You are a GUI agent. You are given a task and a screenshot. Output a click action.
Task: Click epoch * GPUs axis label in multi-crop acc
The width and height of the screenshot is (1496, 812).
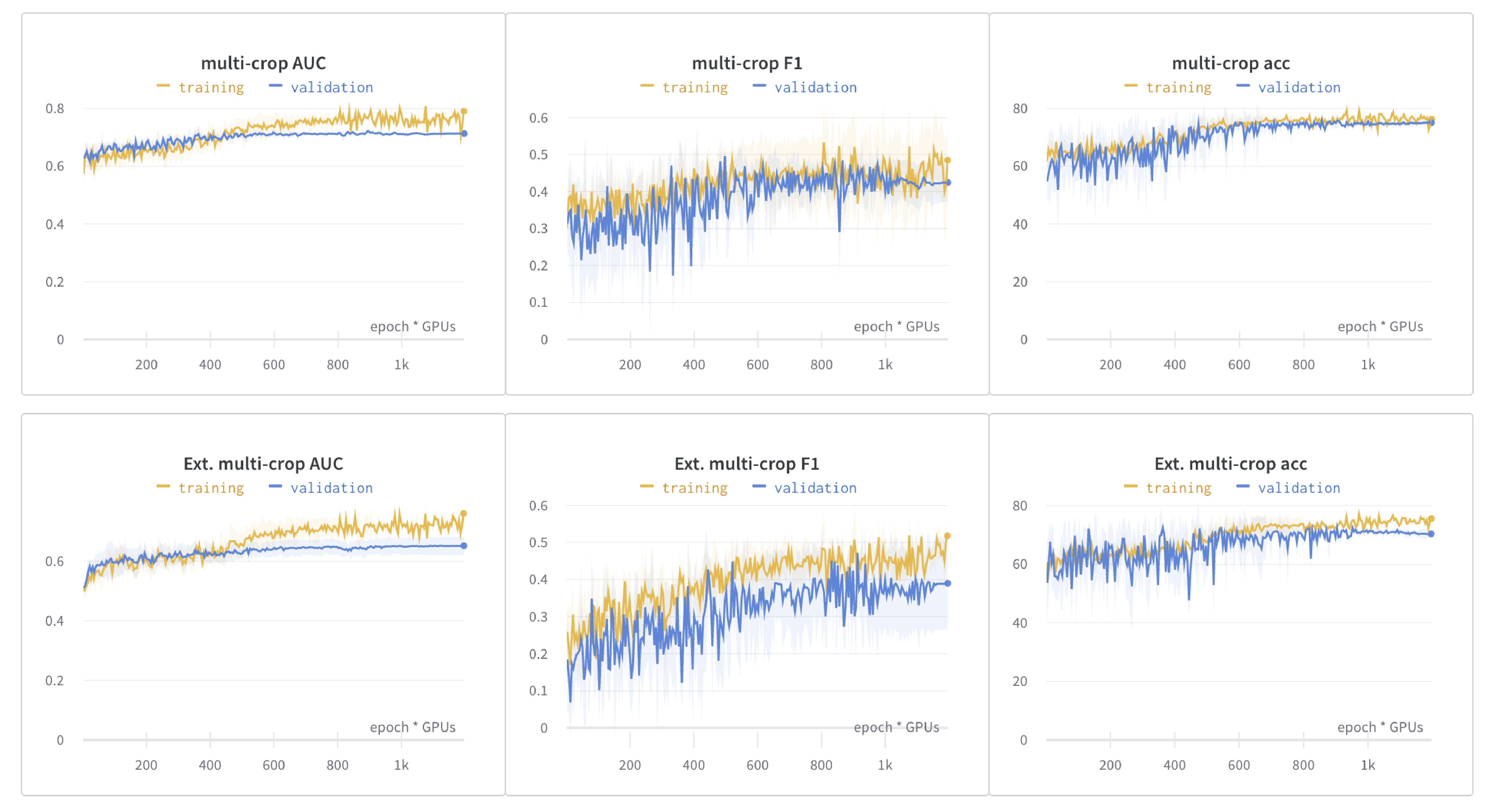(1381, 326)
